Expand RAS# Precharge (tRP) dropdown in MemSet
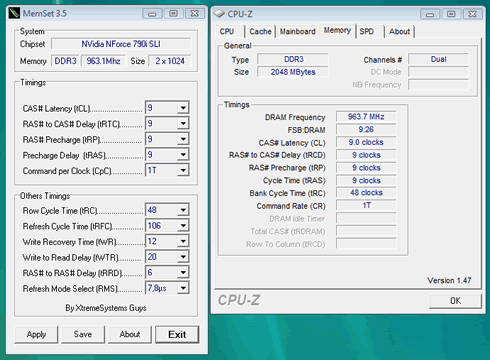 (x=183, y=139)
